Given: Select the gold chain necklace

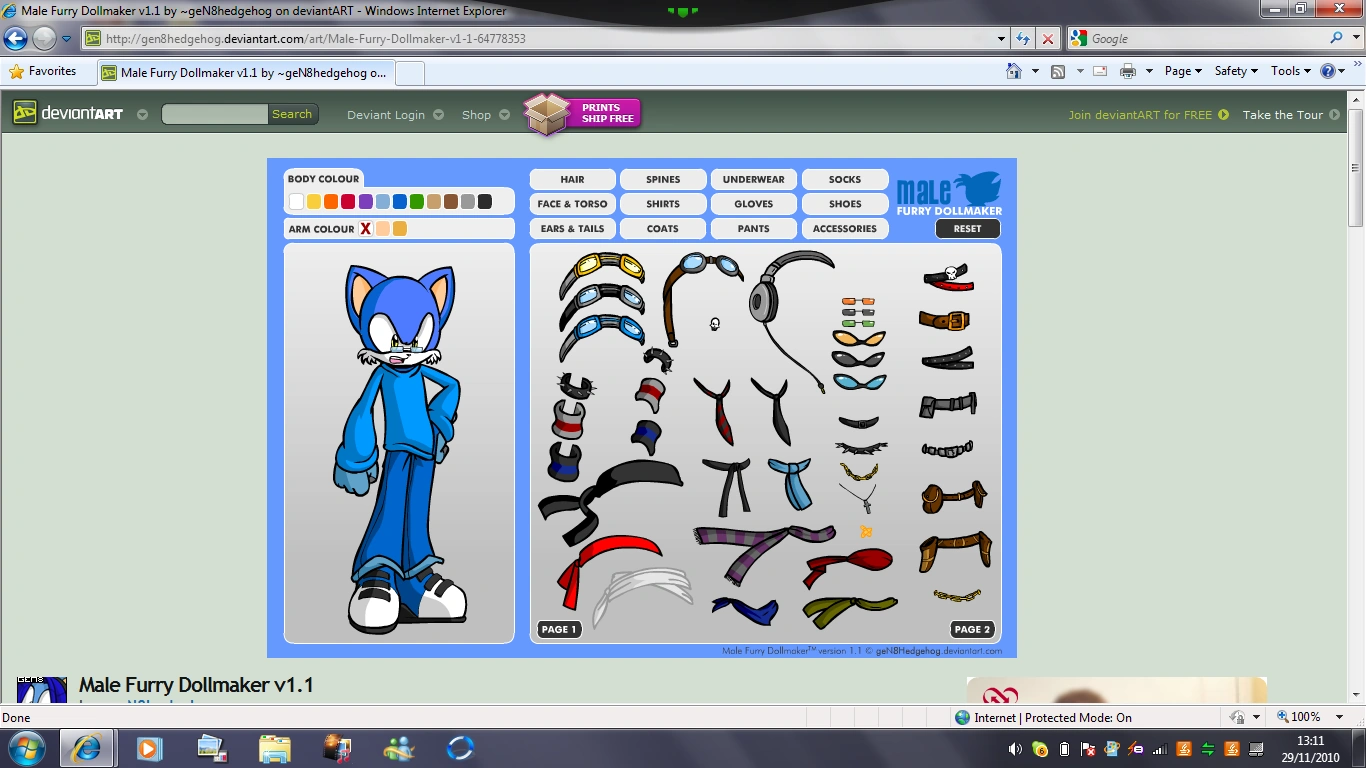Looking at the screenshot, I should click(859, 470).
